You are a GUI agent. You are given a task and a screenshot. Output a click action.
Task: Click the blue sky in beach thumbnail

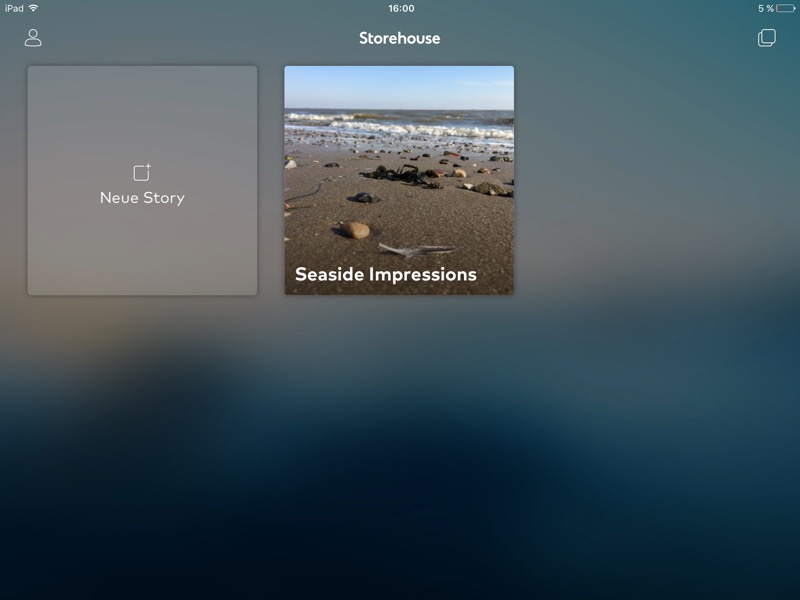pos(399,87)
